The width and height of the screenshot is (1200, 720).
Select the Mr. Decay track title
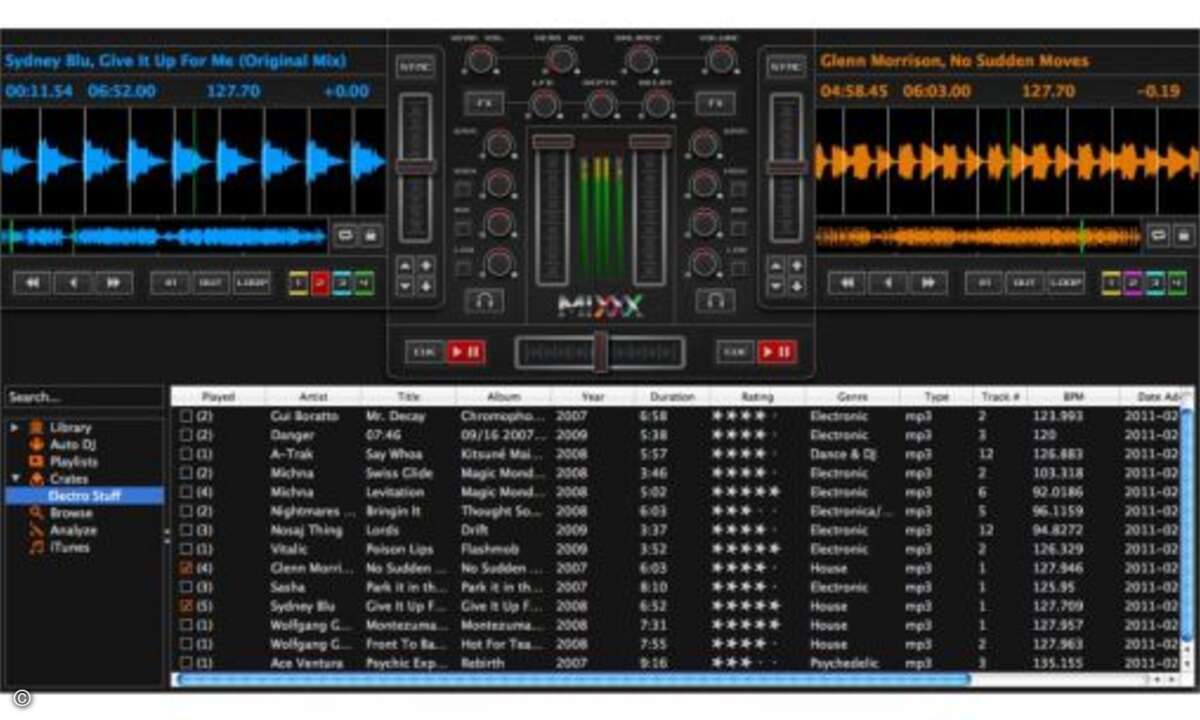coord(394,415)
